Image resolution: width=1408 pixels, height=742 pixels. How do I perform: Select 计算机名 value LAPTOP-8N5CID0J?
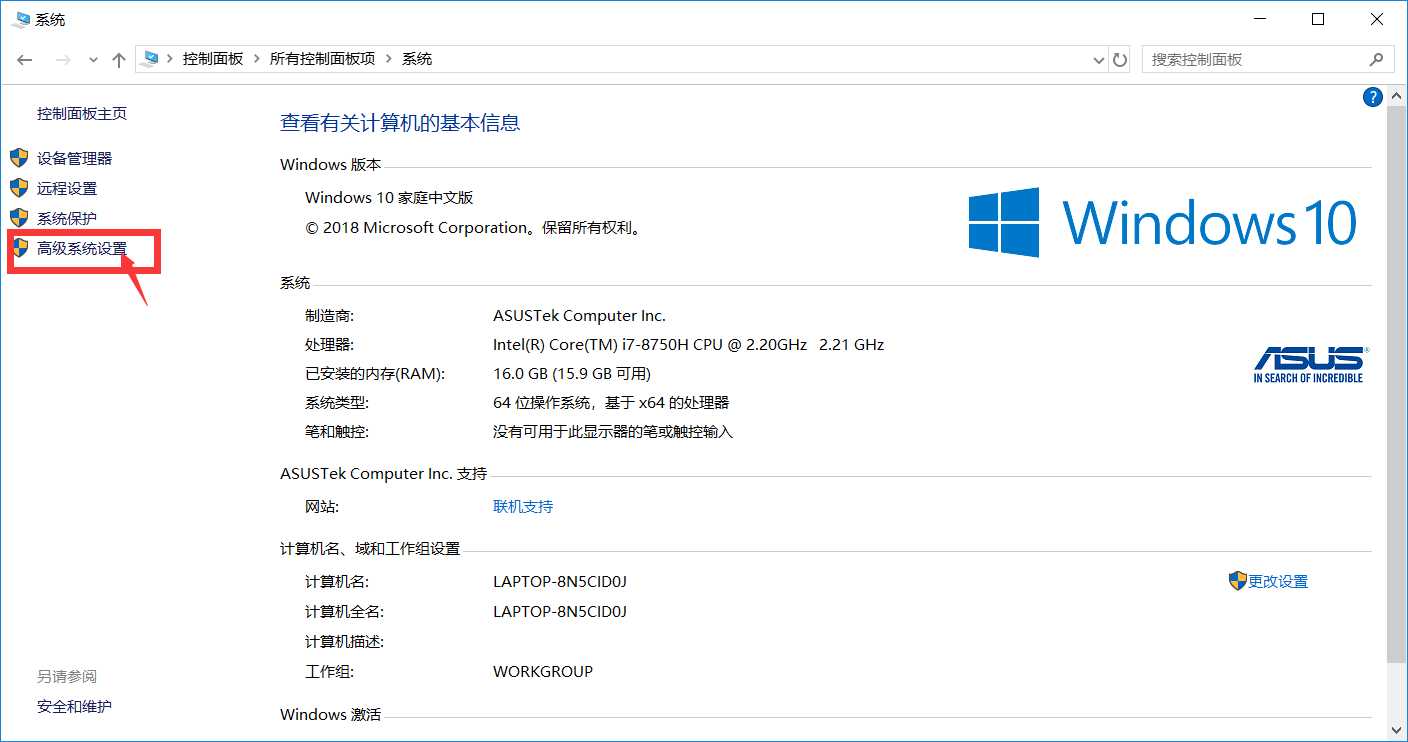pos(560,581)
